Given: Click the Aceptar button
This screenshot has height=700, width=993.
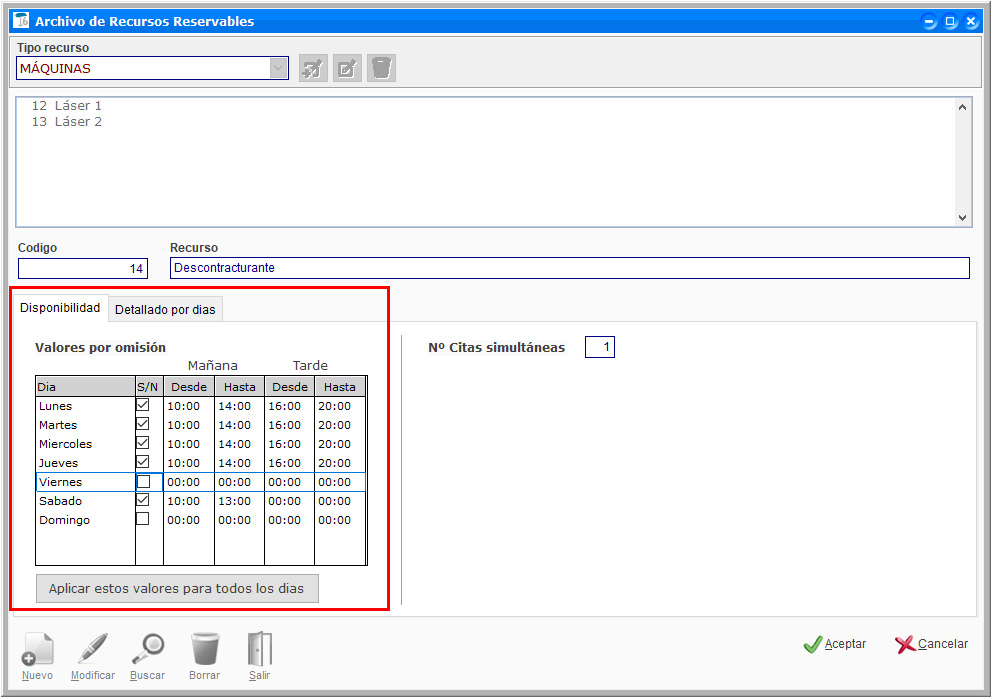Looking at the screenshot, I should (x=835, y=644).
